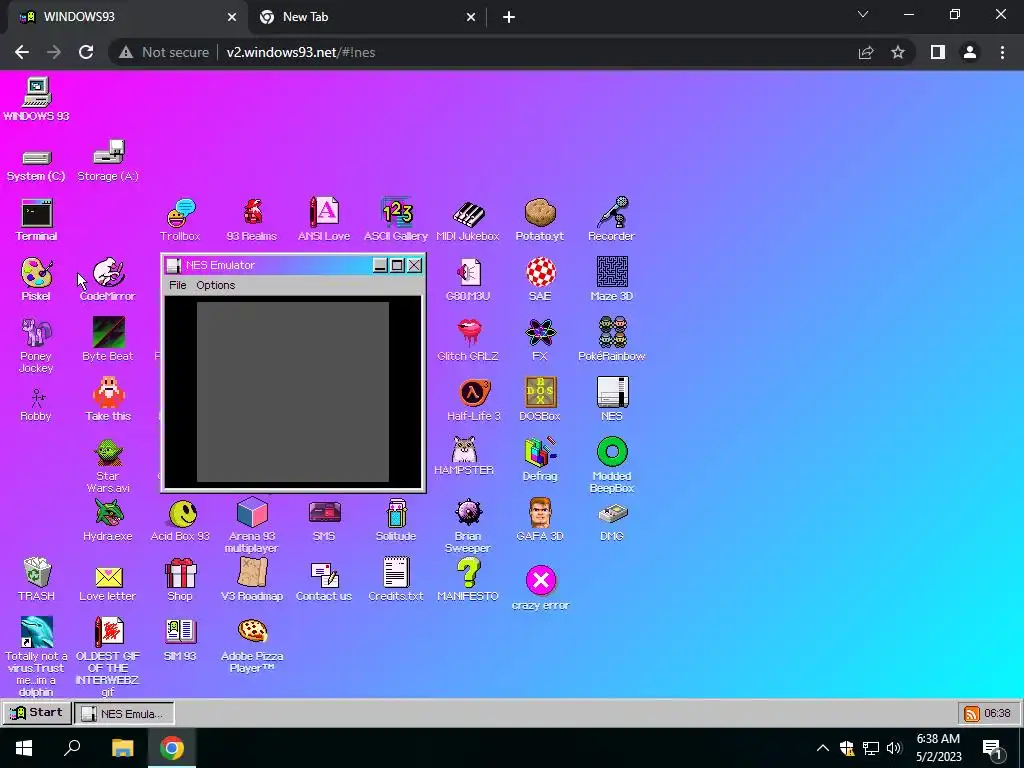The width and height of the screenshot is (1024, 768).
Task: Reload the page in Chrome
Action: (86, 52)
